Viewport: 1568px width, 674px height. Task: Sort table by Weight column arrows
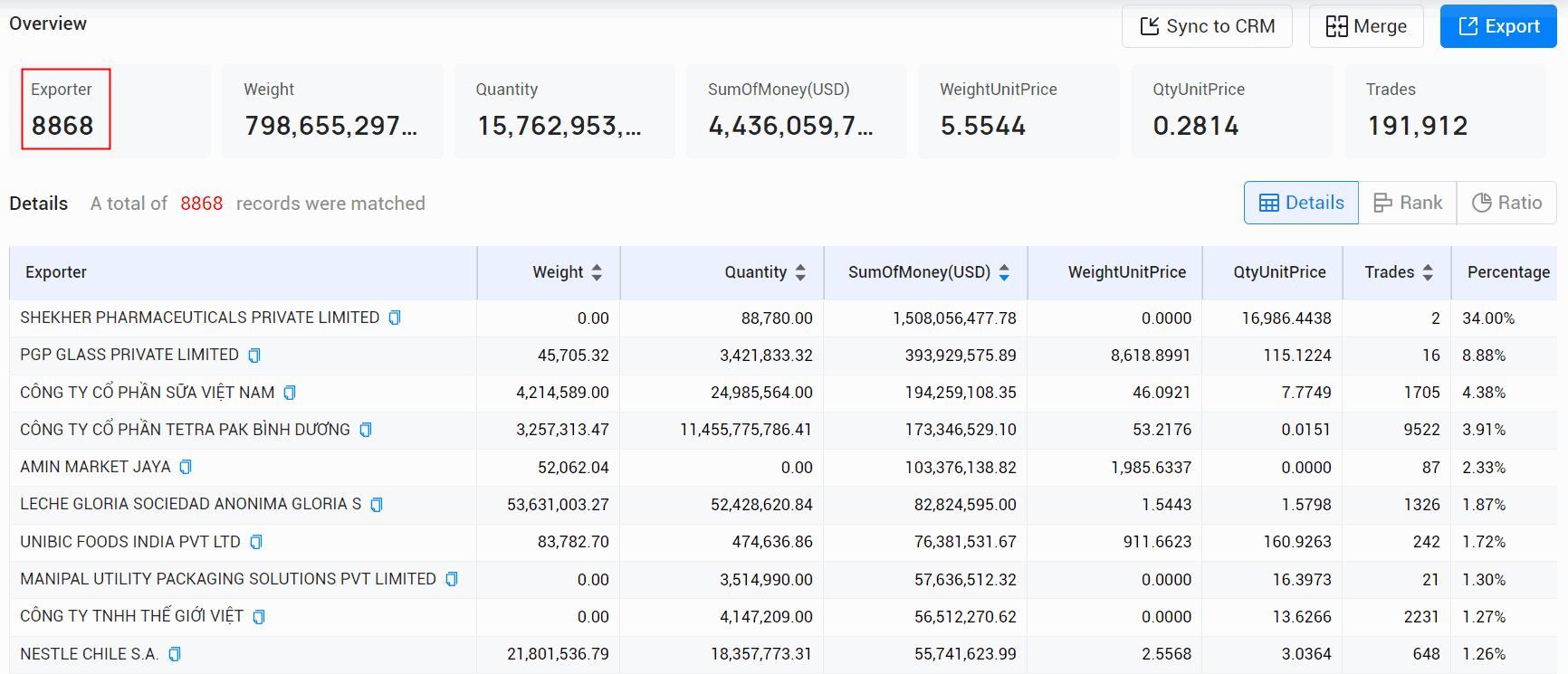pyautogui.click(x=597, y=272)
